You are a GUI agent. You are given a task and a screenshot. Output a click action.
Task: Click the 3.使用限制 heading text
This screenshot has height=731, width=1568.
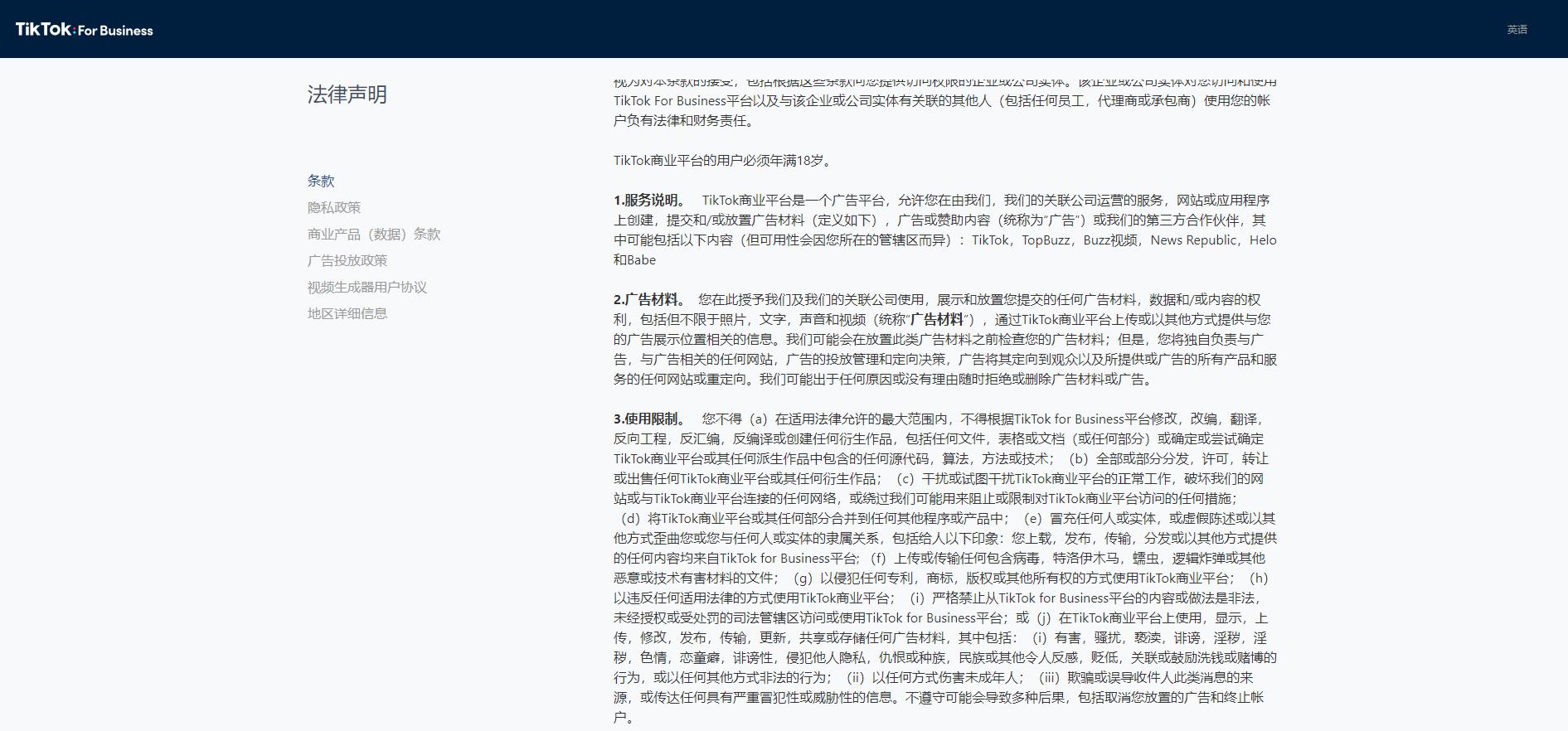pyautogui.click(x=649, y=419)
